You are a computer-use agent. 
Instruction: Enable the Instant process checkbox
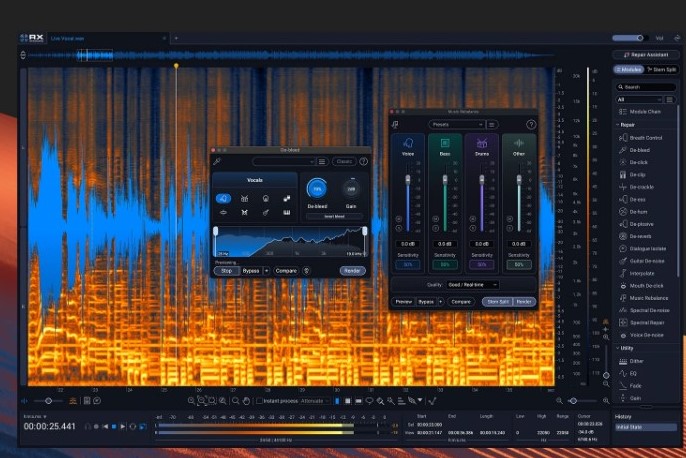click(x=259, y=401)
